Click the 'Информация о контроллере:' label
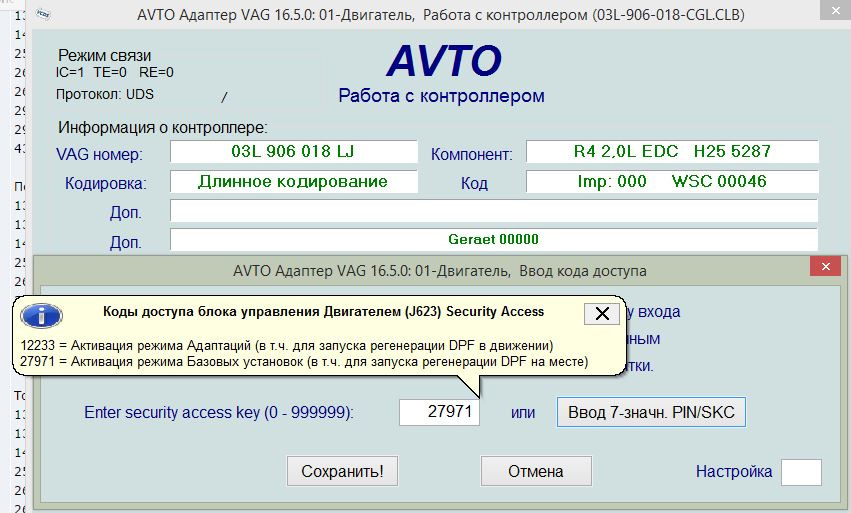 click(163, 128)
